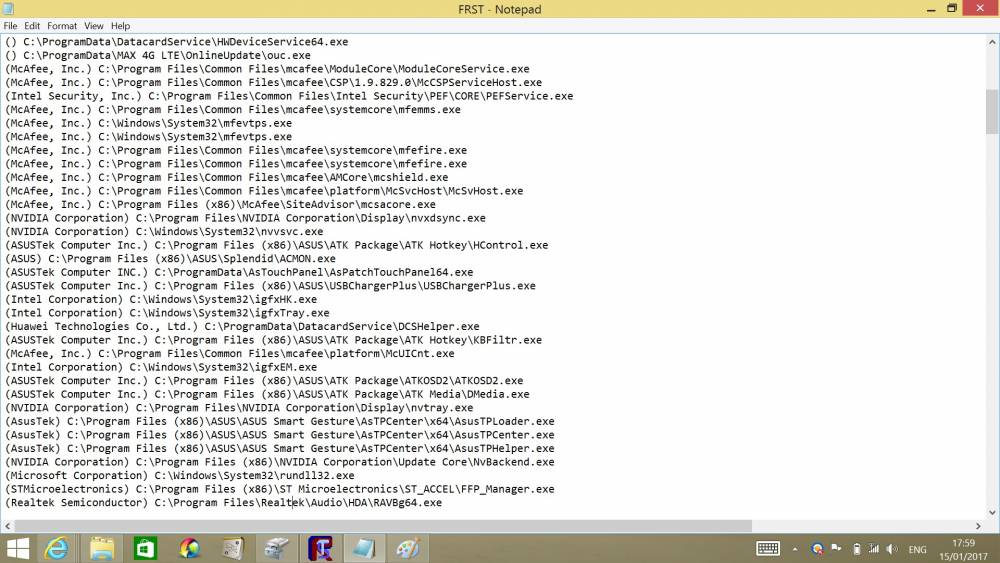This screenshot has height=563, width=1000.
Task: Click the igfxHK.exe line
Action: (161, 299)
